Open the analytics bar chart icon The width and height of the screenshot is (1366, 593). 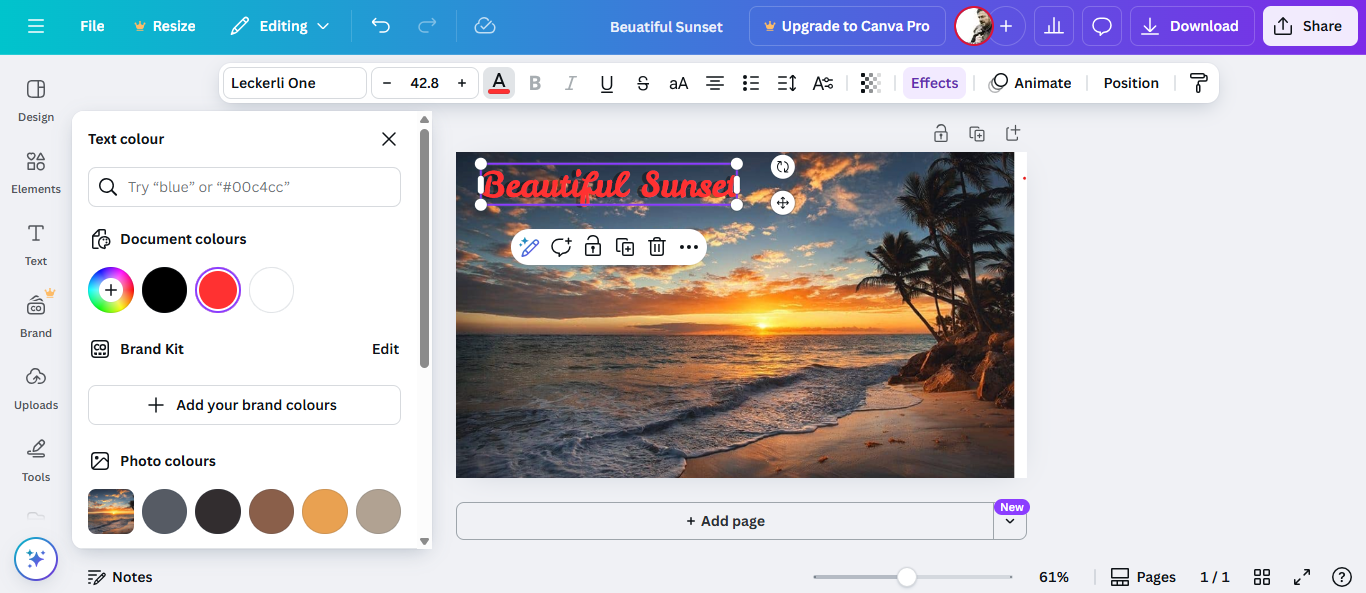click(1053, 26)
